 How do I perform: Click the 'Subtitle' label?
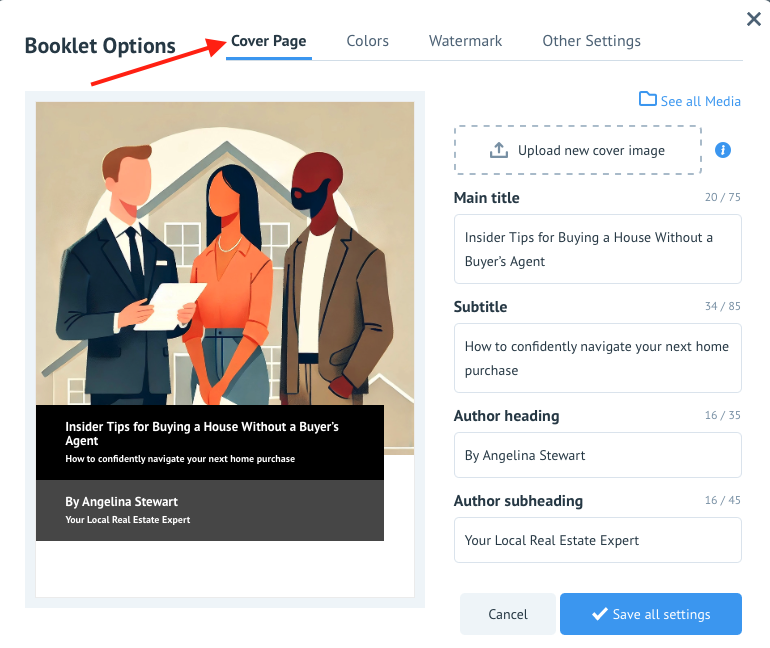tap(480, 306)
